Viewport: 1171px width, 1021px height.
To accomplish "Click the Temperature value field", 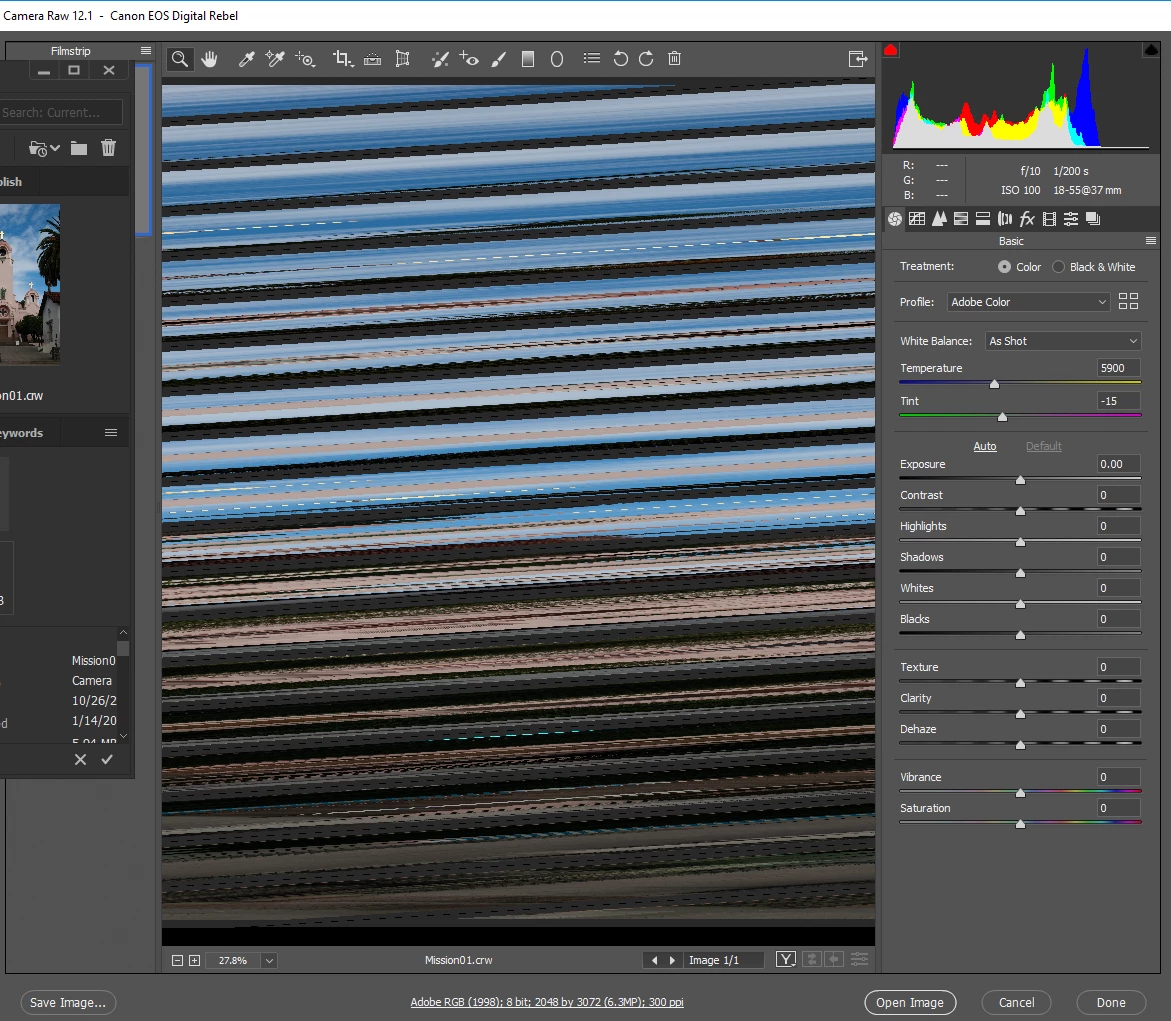I will (1118, 368).
